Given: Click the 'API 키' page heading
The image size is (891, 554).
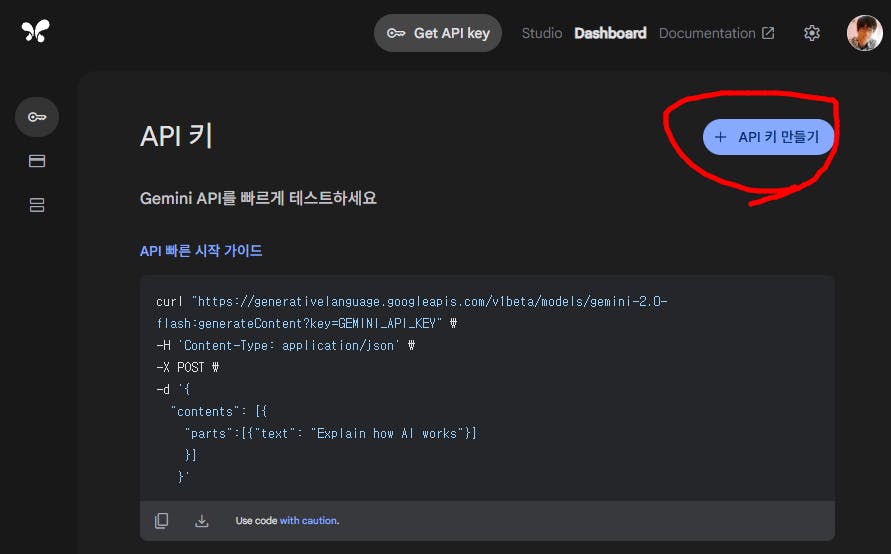Looking at the screenshot, I should (x=177, y=136).
